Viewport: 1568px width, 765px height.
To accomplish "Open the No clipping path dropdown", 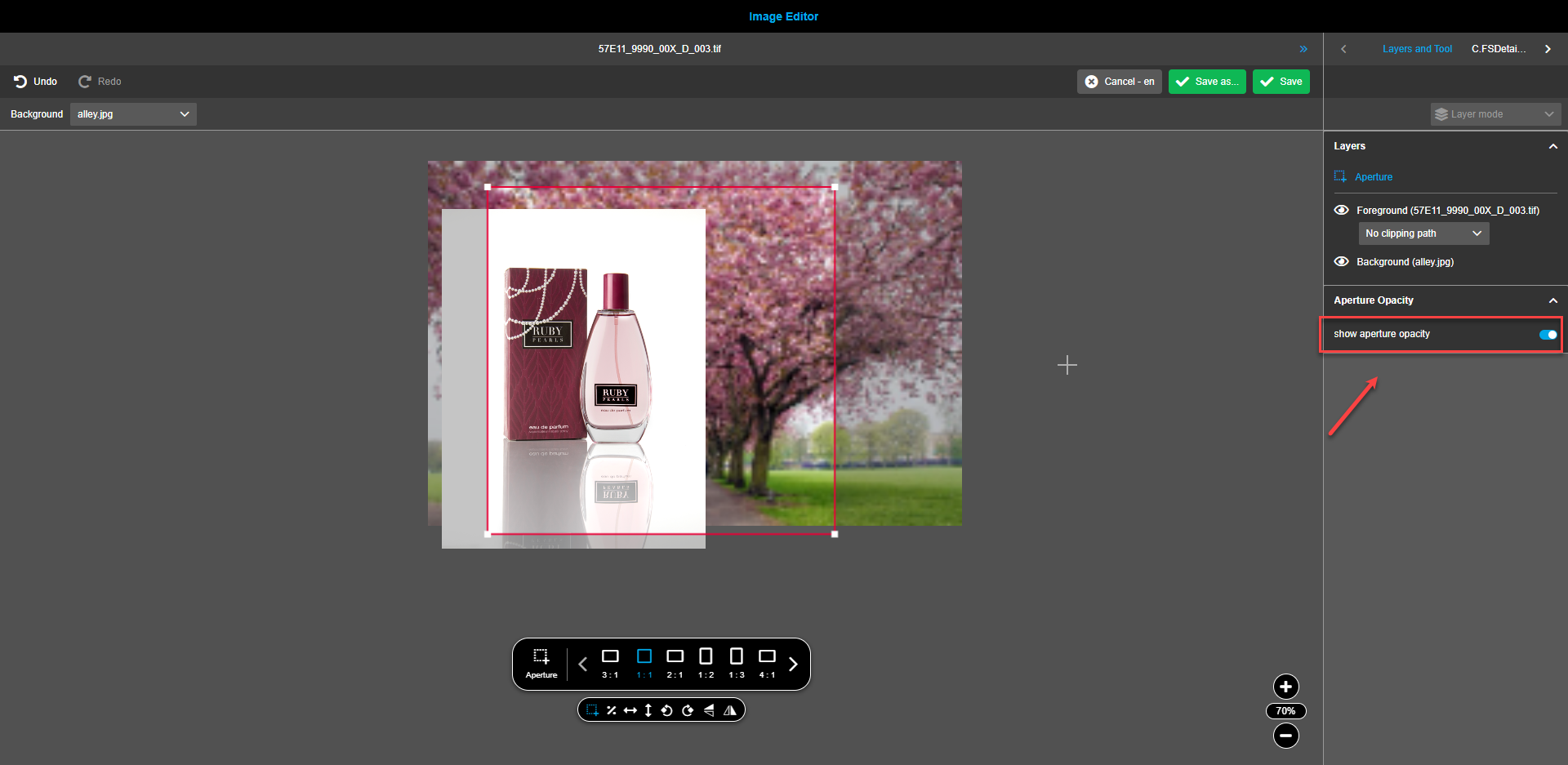I will tap(1423, 234).
